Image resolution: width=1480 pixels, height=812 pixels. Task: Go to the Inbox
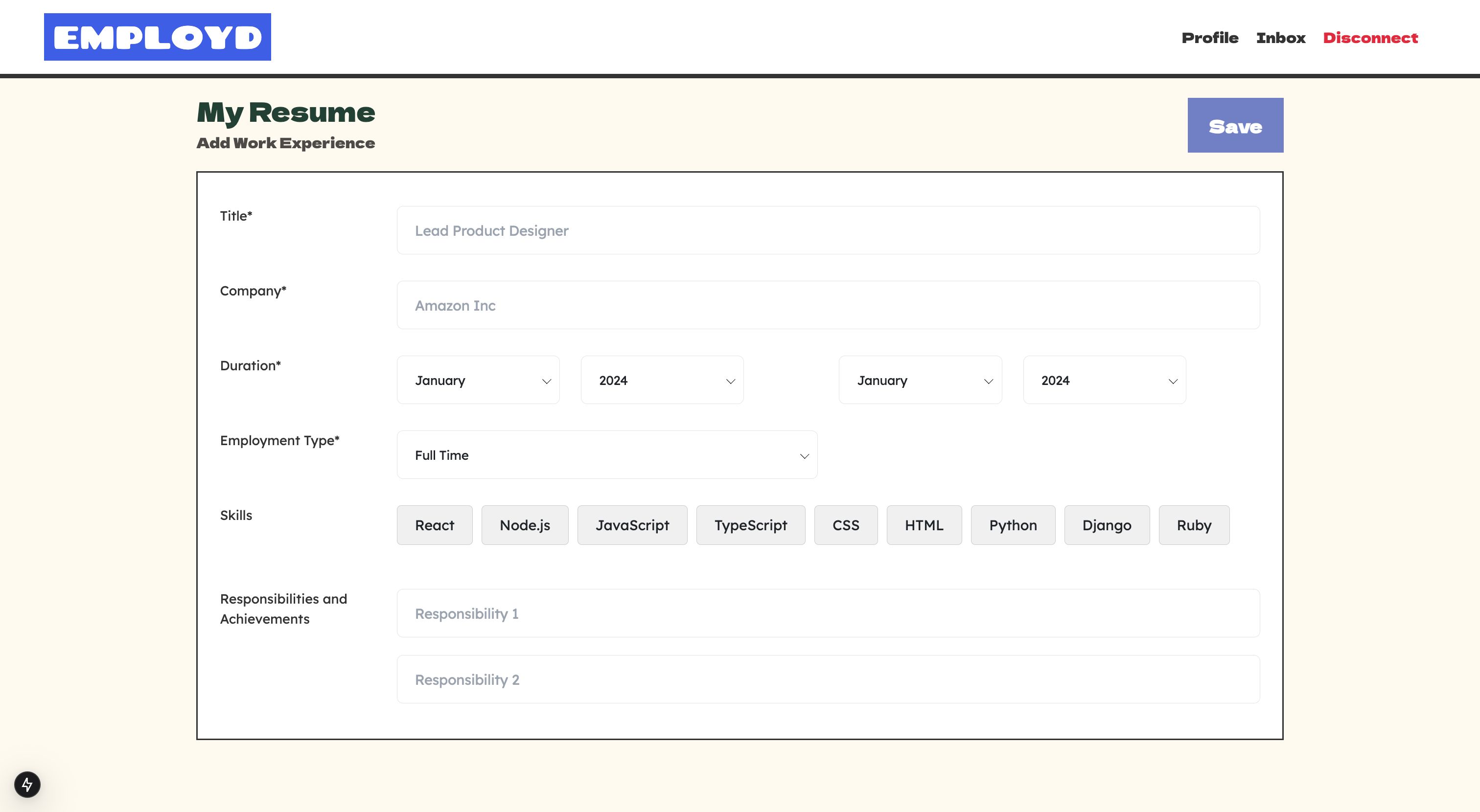click(x=1281, y=38)
